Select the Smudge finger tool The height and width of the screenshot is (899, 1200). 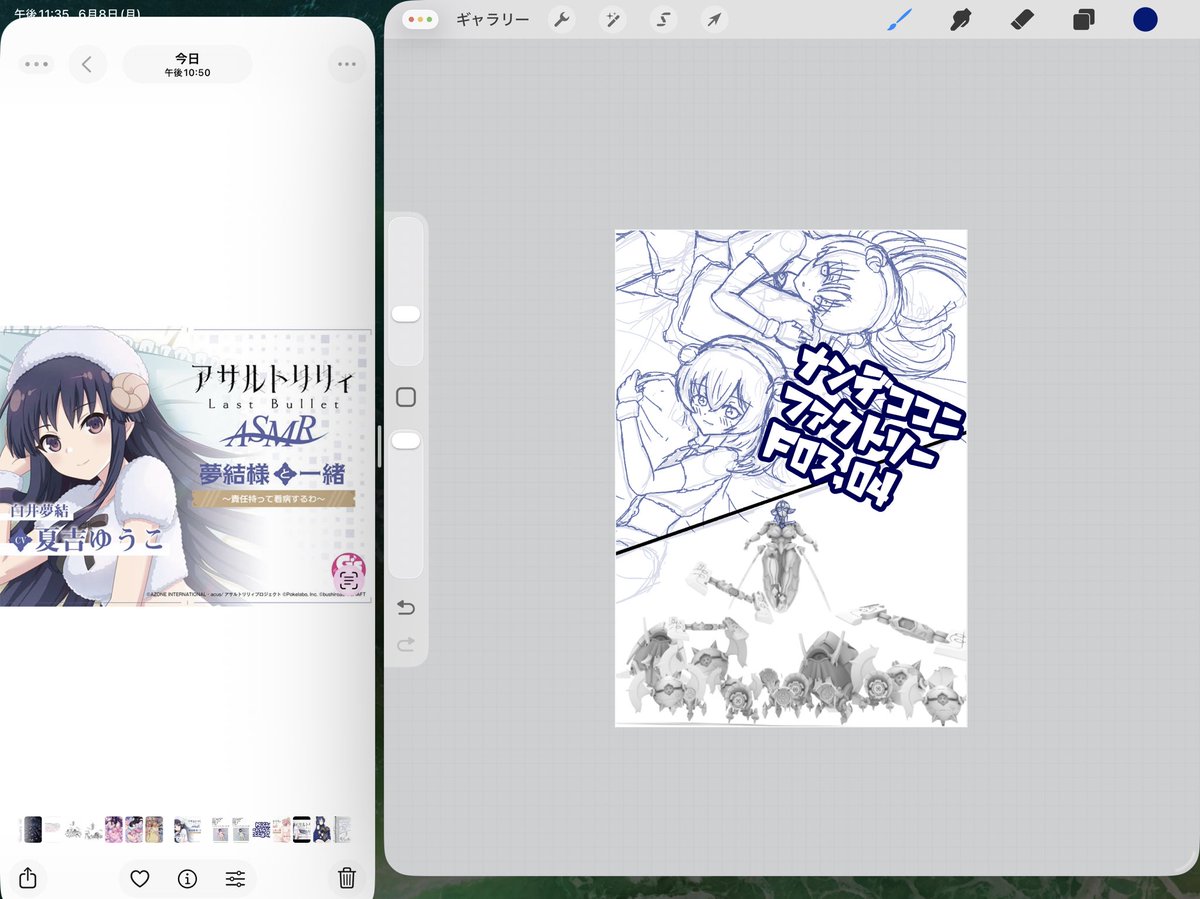tap(963, 19)
